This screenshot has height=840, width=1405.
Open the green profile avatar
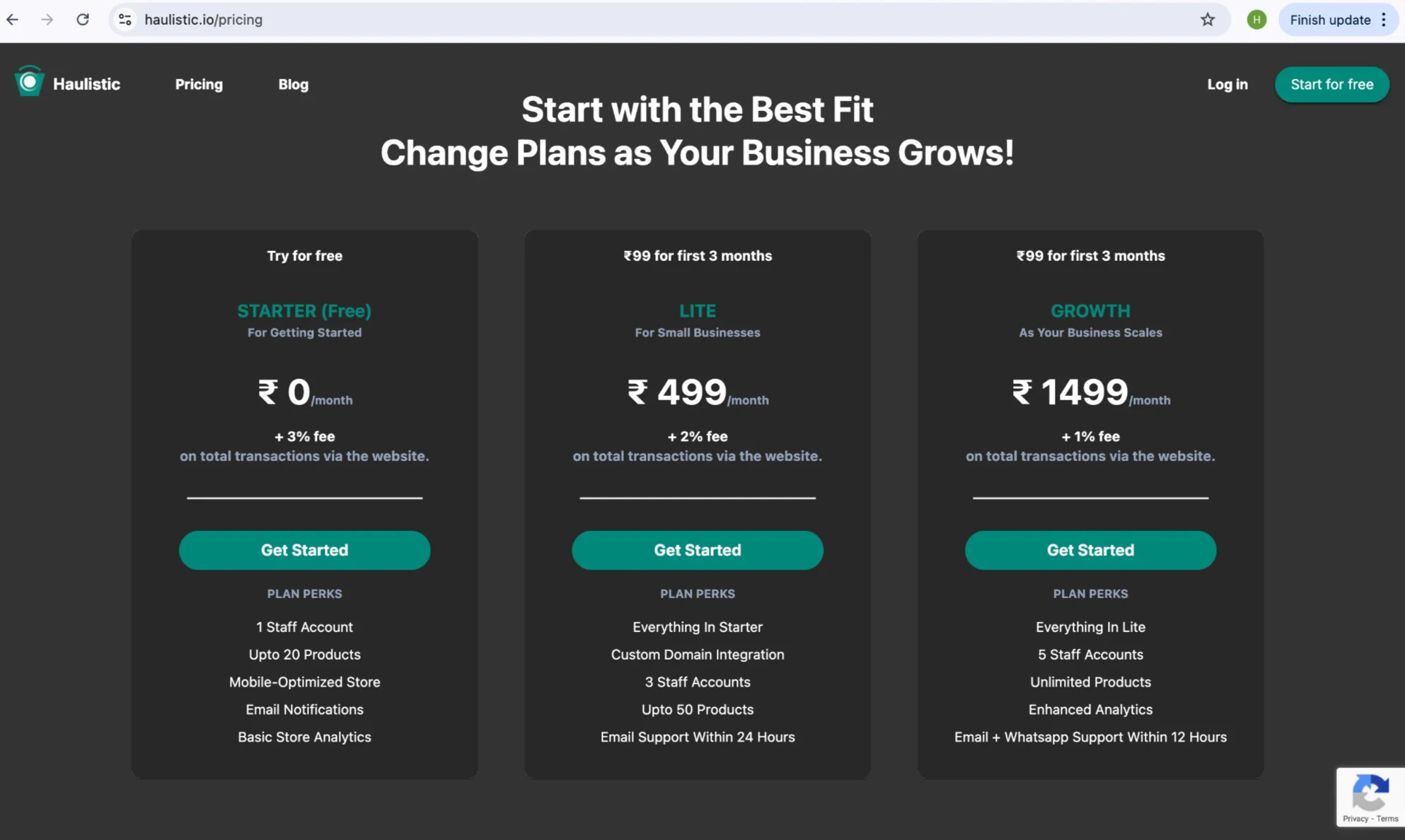point(1256,20)
